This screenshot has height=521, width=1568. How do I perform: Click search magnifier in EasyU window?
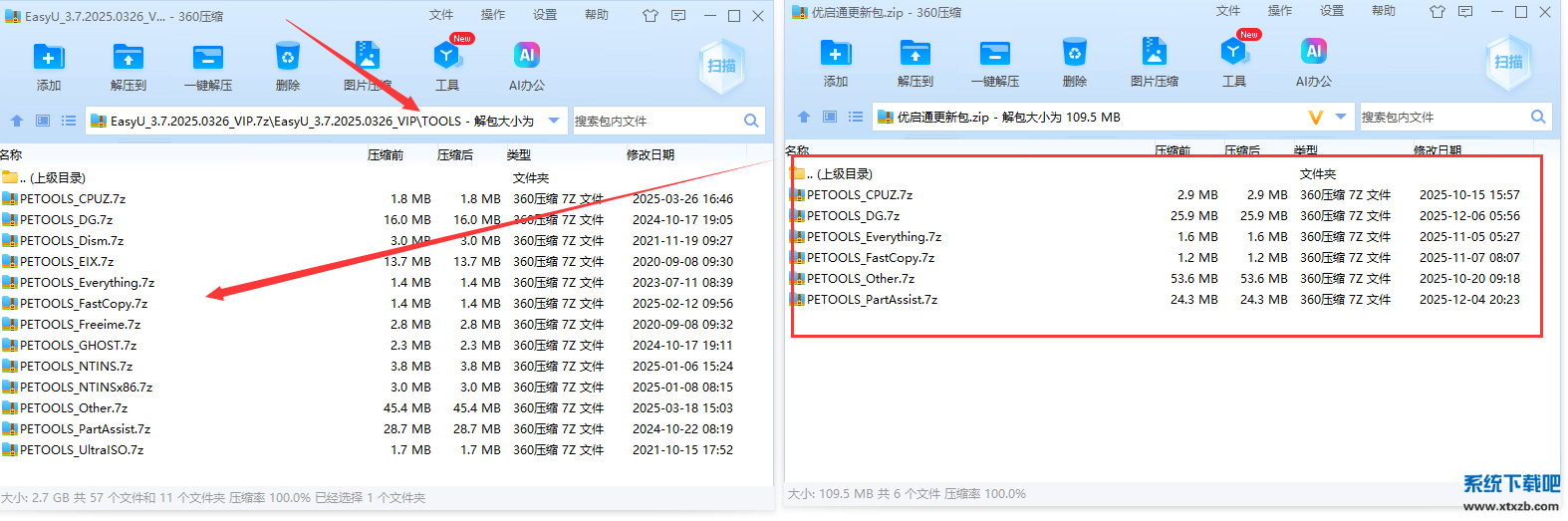(x=751, y=121)
